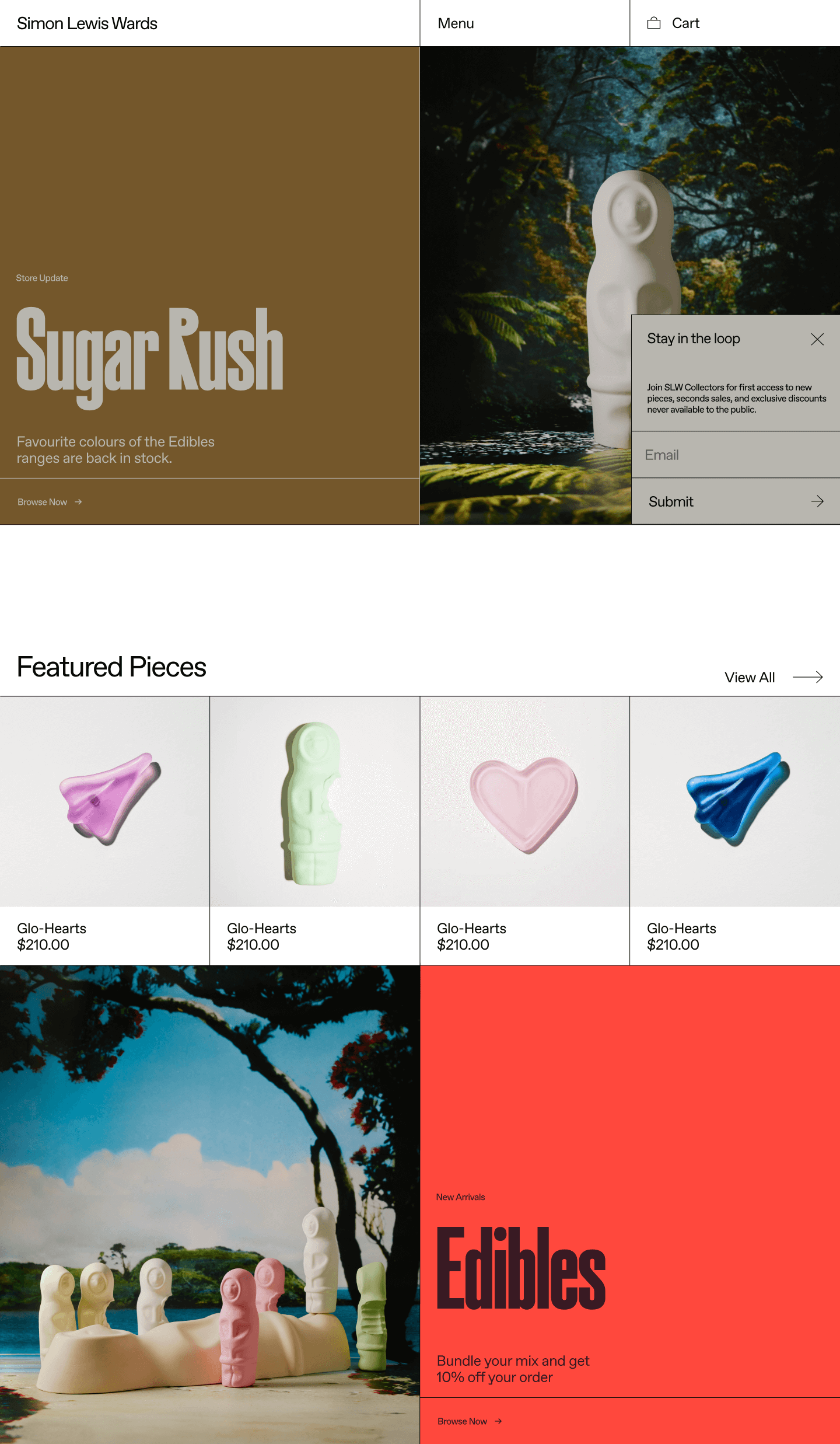
Task: Open the blue Glo-Hearts product image
Action: pyautogui.click(x=735, y=801)
